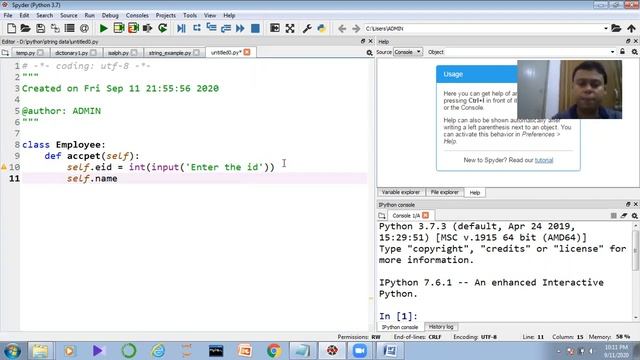Open Chrome from Windows taskbar
The width and height of the screenshot is (640, 360).
274,351
